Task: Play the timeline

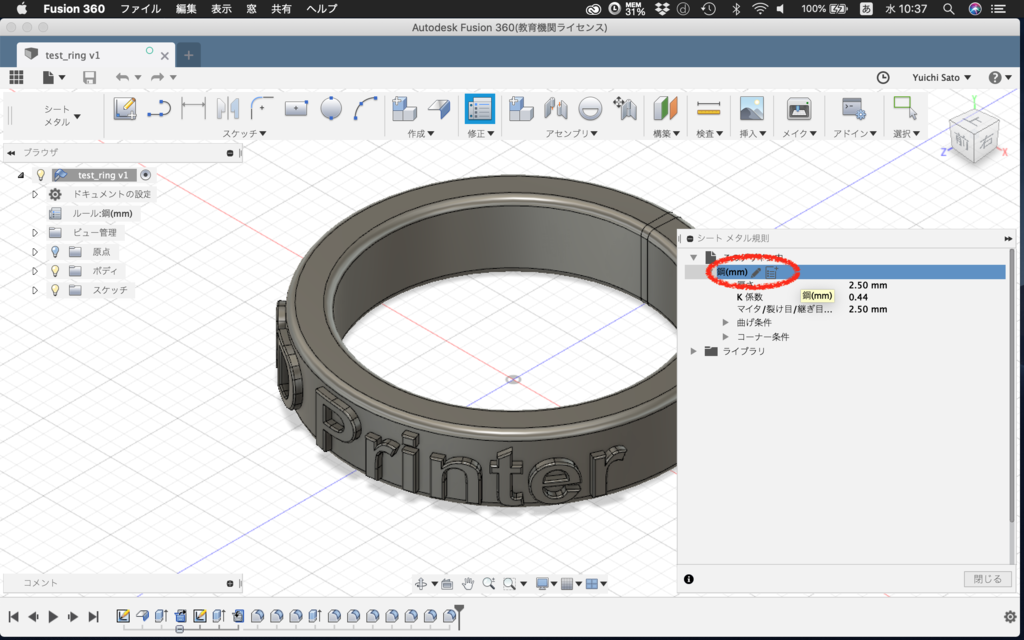Action: pos(54,616)
